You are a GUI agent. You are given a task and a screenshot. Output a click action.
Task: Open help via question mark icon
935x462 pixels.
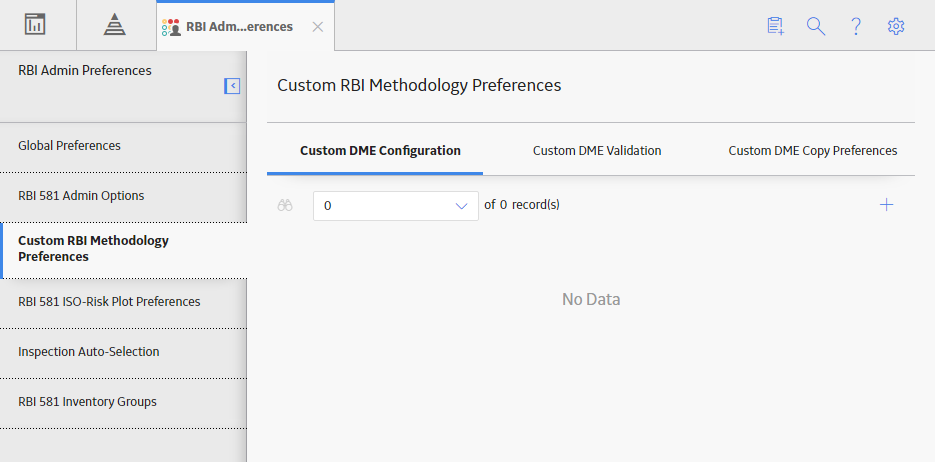coord(856,26)
